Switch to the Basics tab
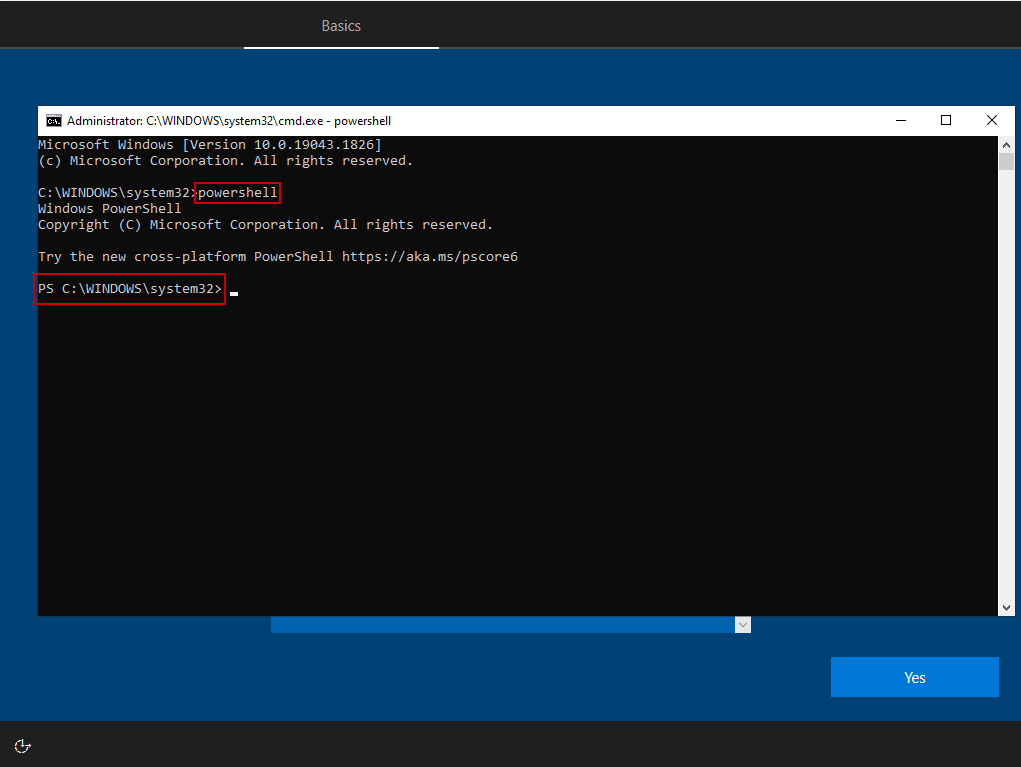Viewport: 1021px width, 767px height. tap(341, 26)
